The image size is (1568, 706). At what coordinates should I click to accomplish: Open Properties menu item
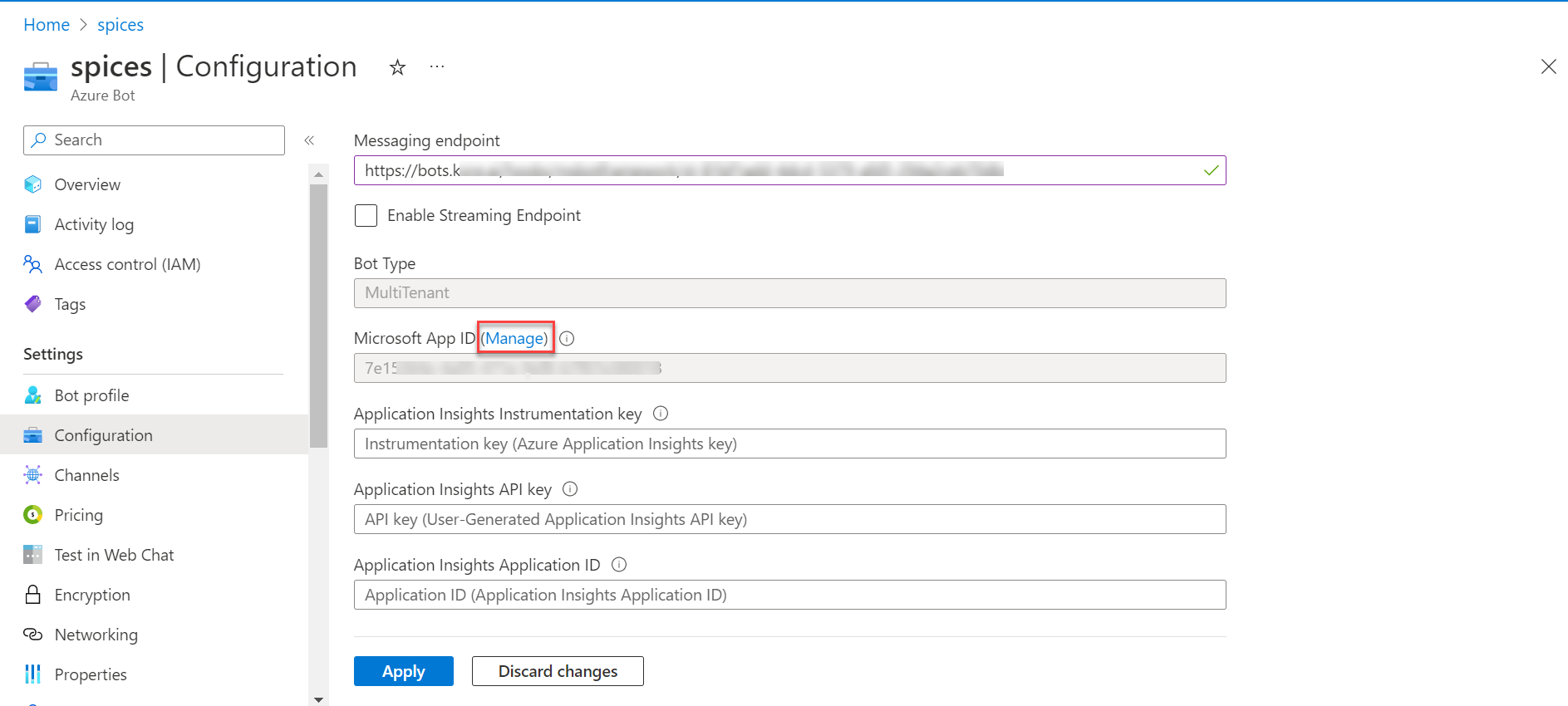click(154, 674)
